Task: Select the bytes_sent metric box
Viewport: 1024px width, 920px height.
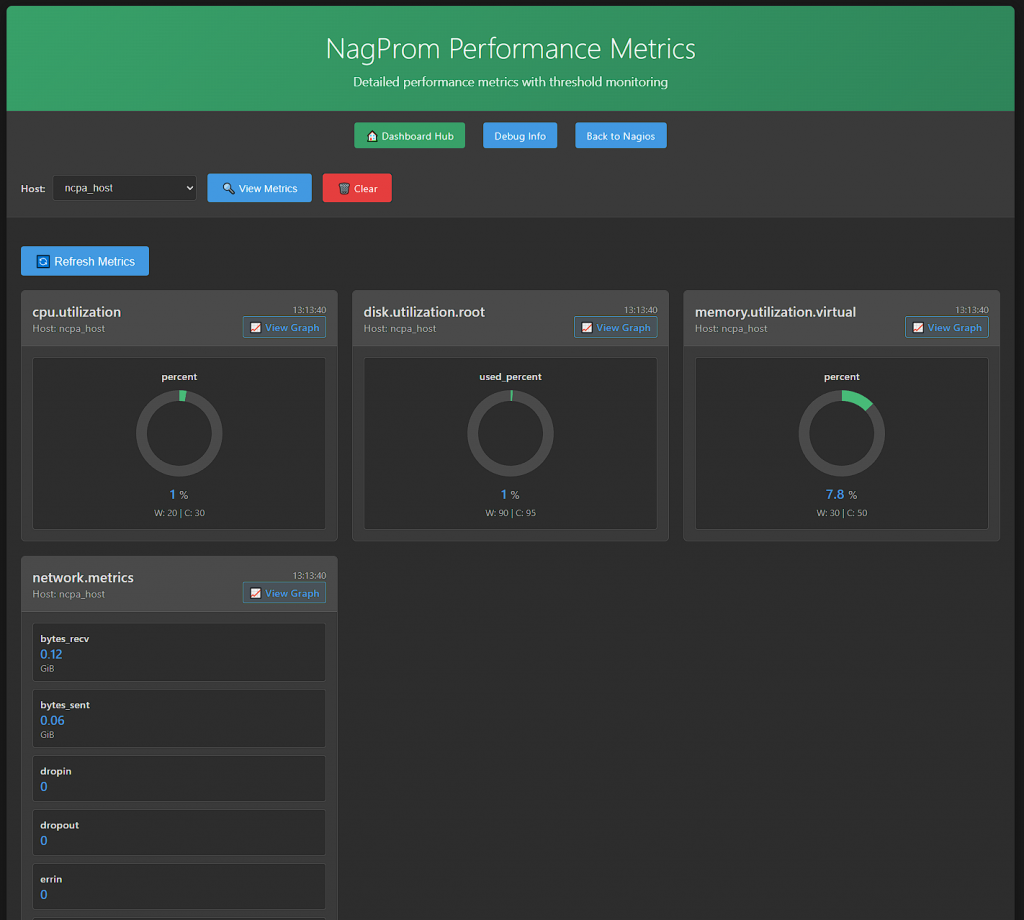Action: pyautogui.click(x=179, y=718)
